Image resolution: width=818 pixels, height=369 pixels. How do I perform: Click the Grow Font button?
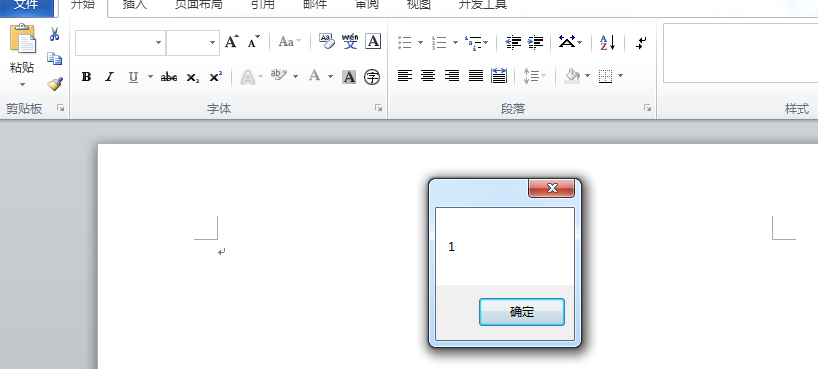pos(232,42)
